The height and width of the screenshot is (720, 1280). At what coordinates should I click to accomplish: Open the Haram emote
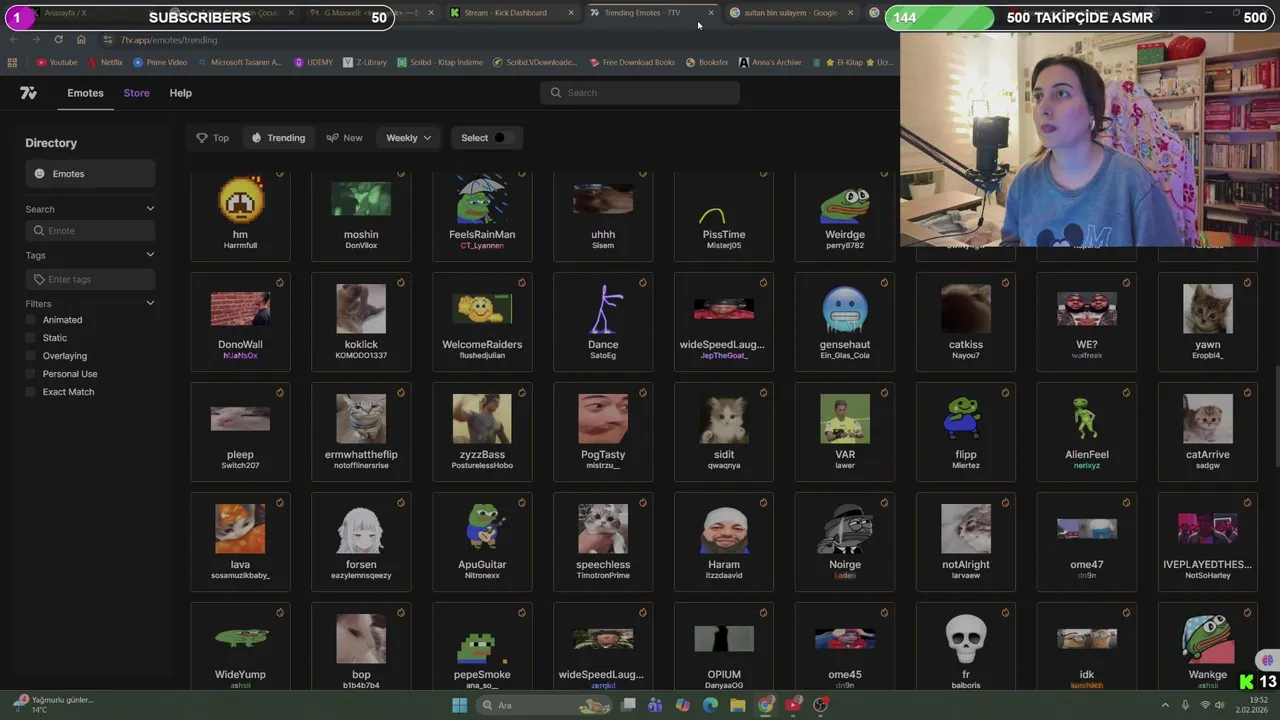click(724, 542)
